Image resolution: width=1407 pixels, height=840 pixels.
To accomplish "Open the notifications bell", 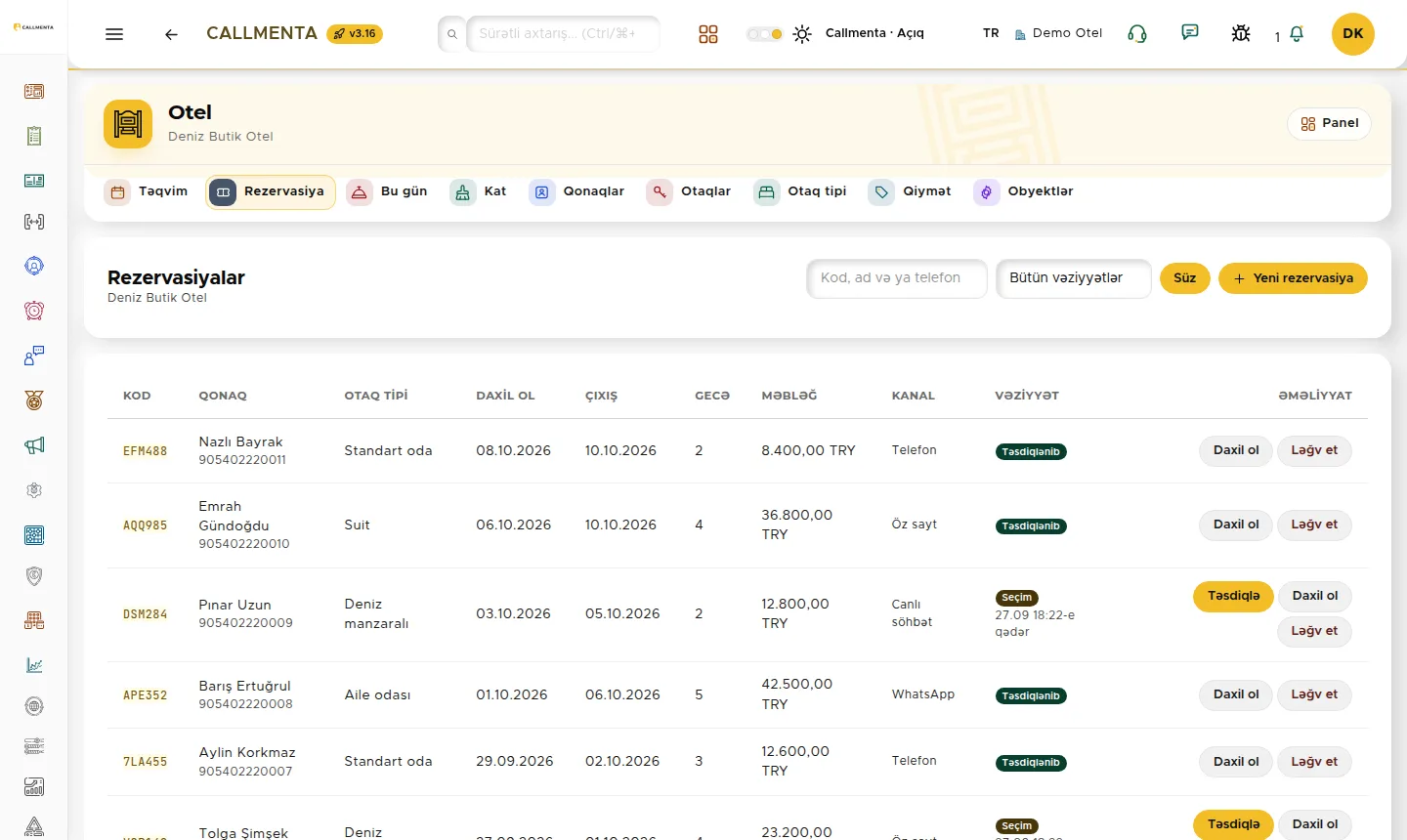I will tap(1297, 34).
